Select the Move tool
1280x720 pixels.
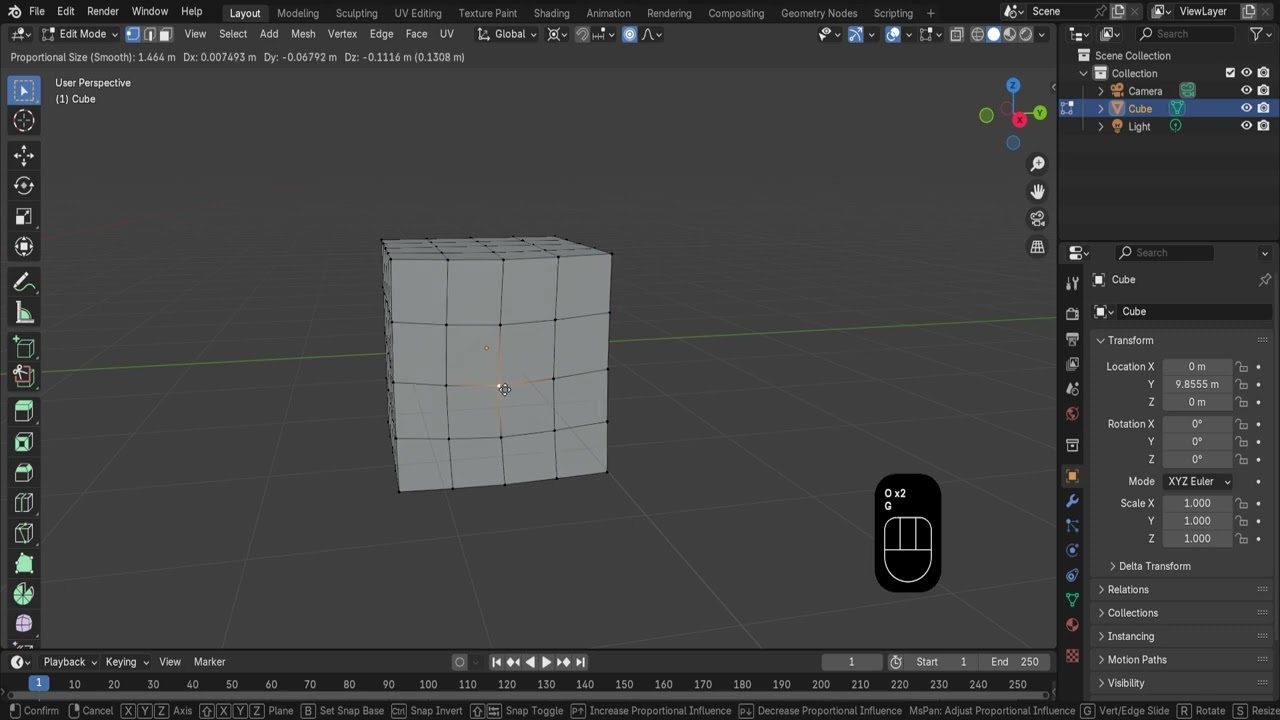pos(24,155)
